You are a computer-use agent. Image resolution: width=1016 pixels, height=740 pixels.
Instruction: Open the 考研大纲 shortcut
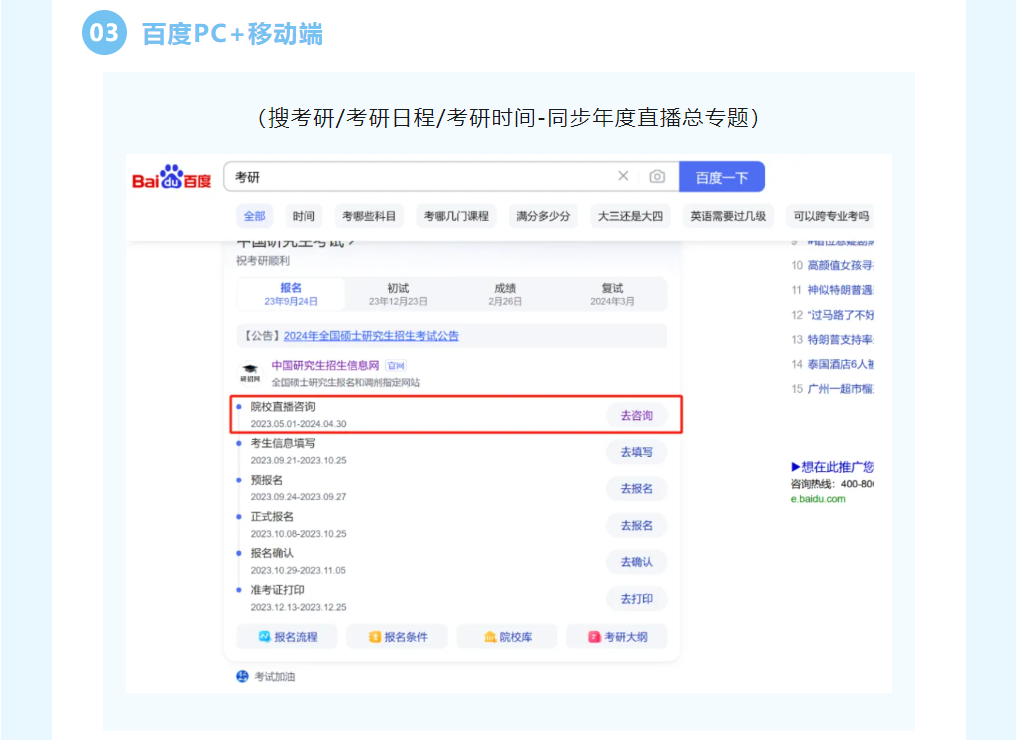click(x=617, y=637)
